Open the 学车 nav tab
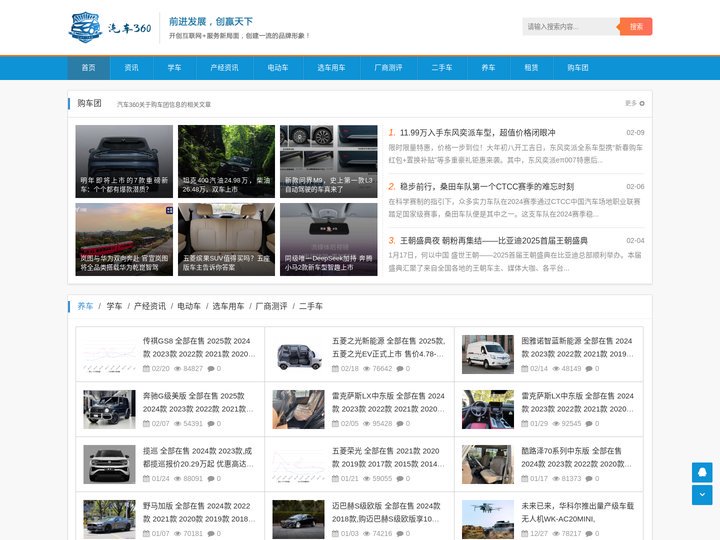This screenshot has height=540, width=720. click(x=174, y=68)
